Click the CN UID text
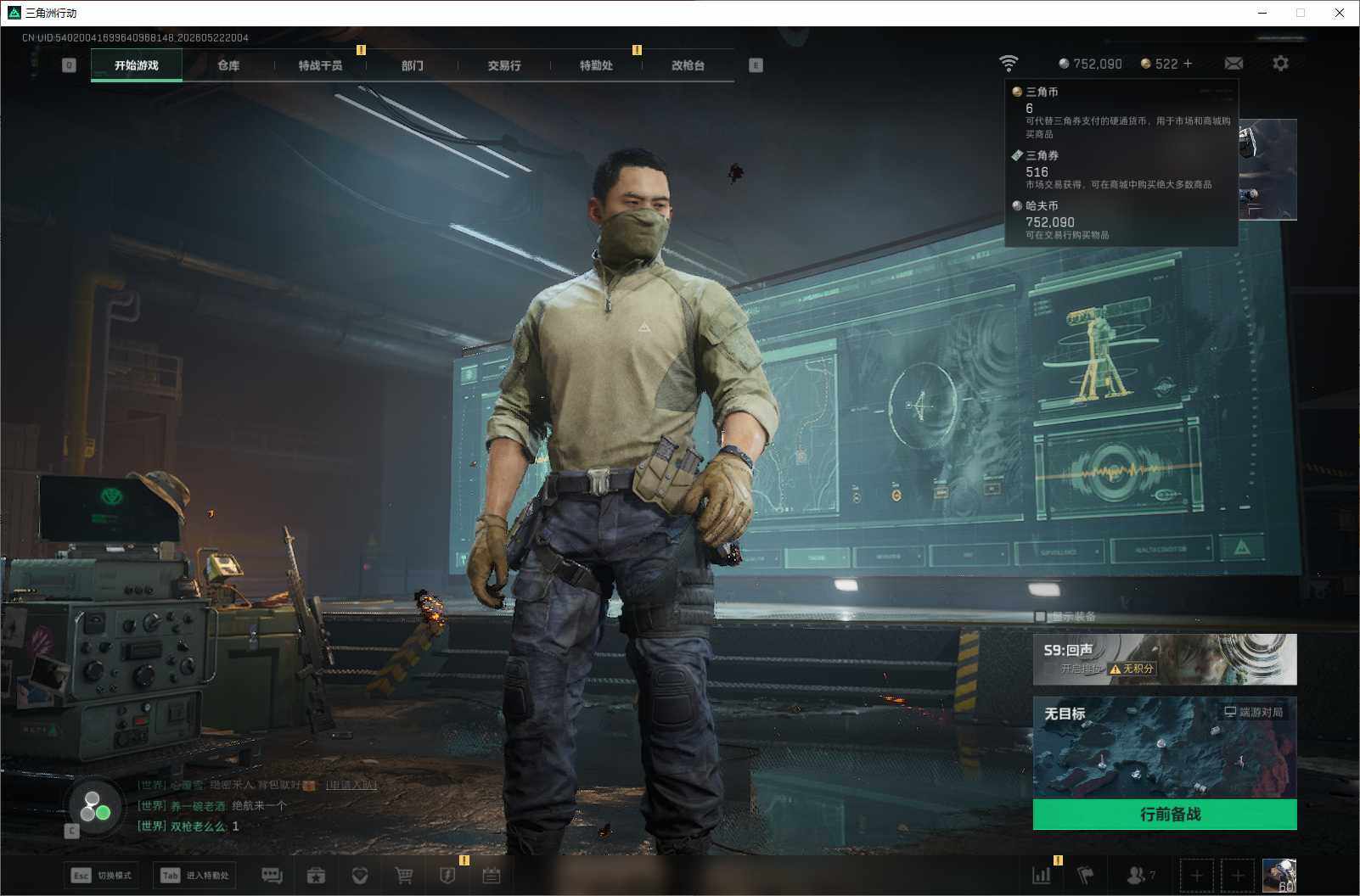The height and width of the screenshot is (896, 1360). [x=135, y=38]
